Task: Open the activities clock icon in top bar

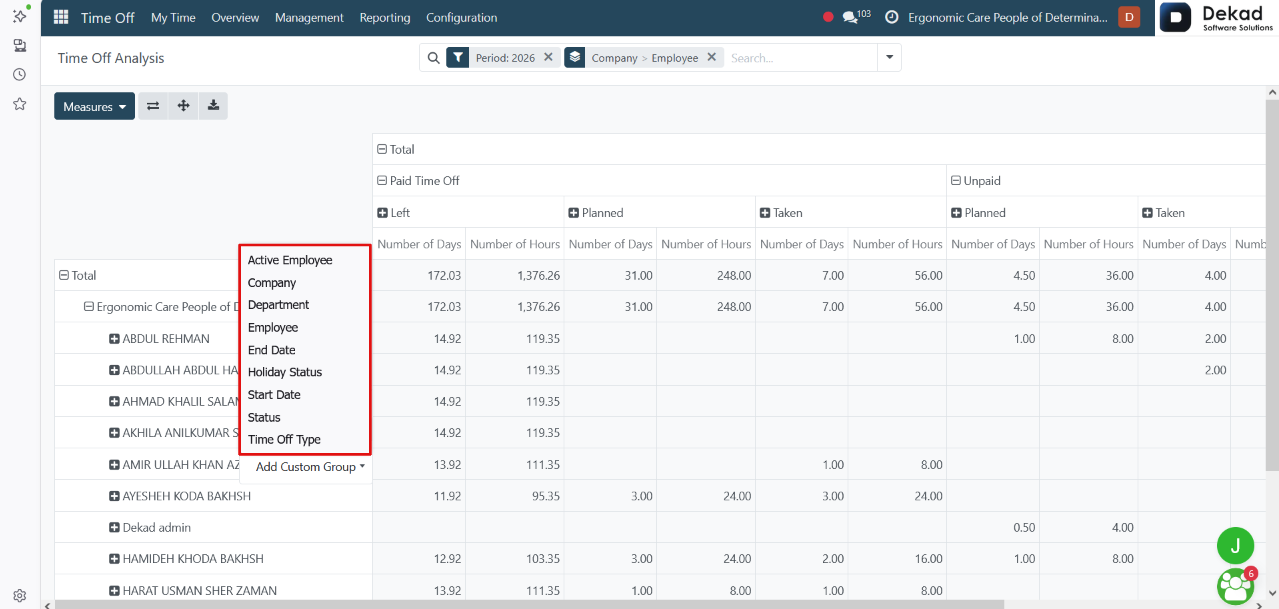Action: [892, 17]
